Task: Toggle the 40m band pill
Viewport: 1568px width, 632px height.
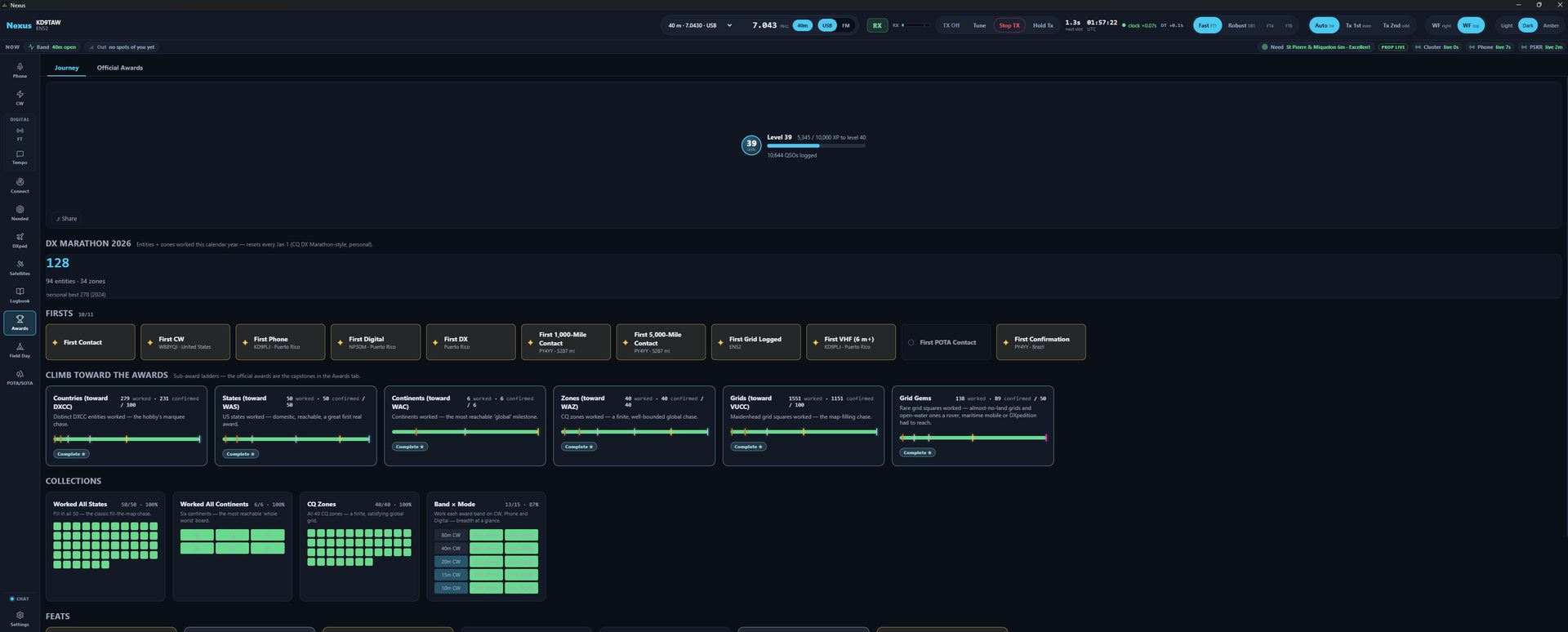Action: coord(803,25)
